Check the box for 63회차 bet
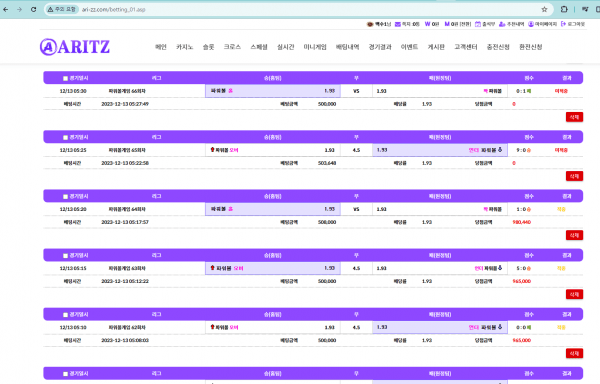 [65, 255]
